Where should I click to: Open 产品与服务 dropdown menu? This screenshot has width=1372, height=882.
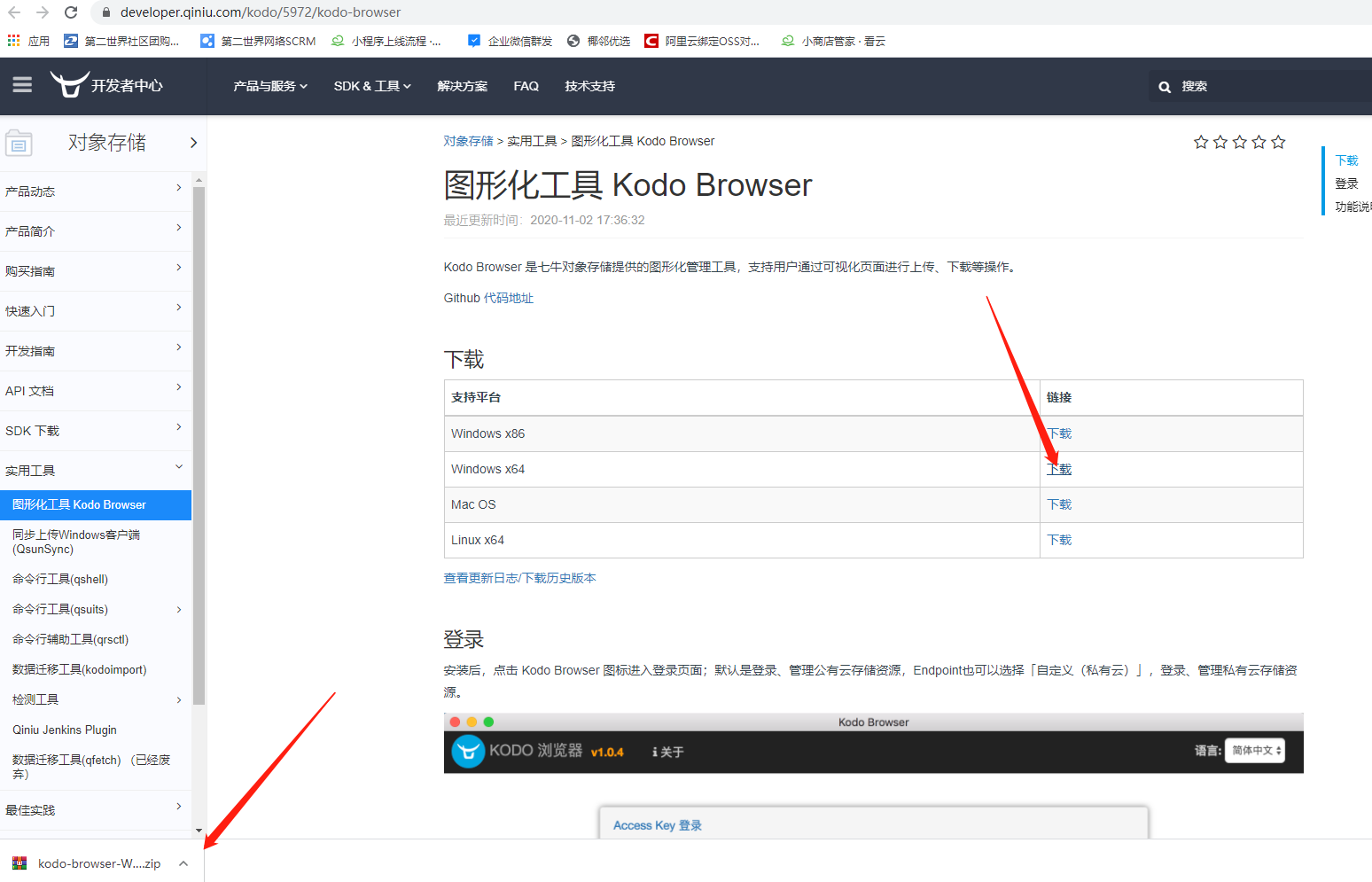270,86
